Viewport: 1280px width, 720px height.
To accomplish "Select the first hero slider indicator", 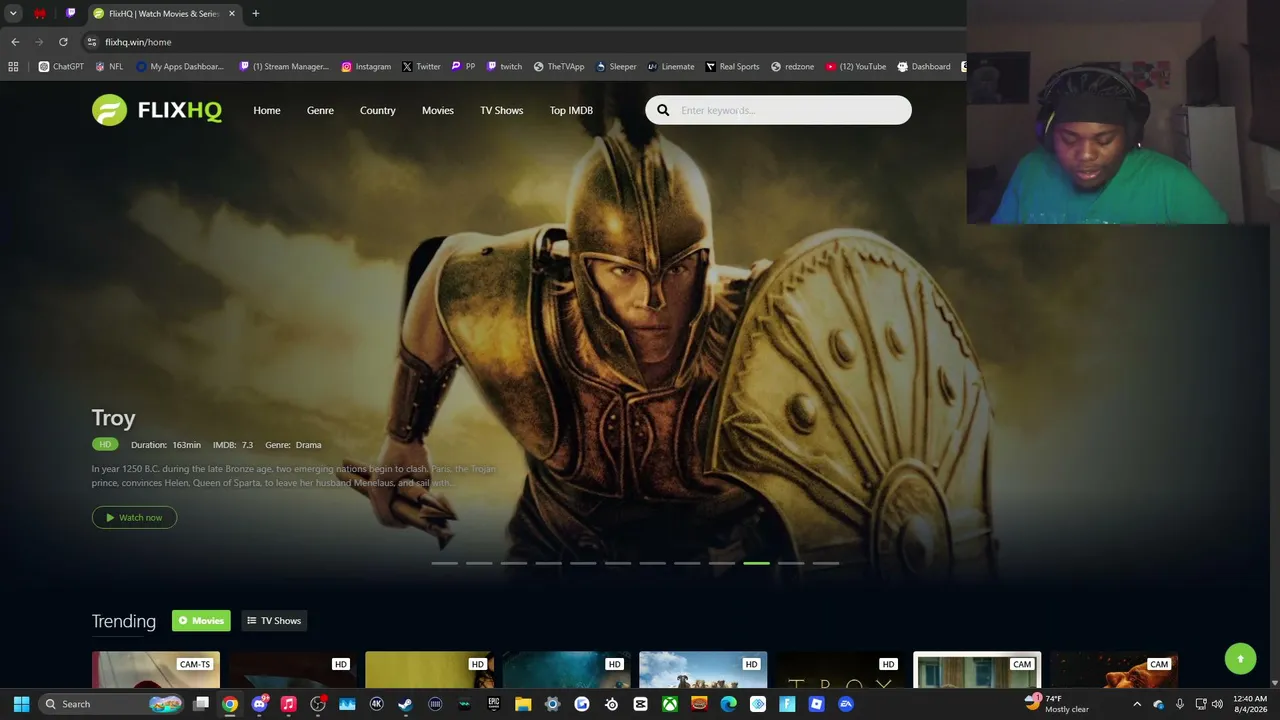I will [444, 563].
